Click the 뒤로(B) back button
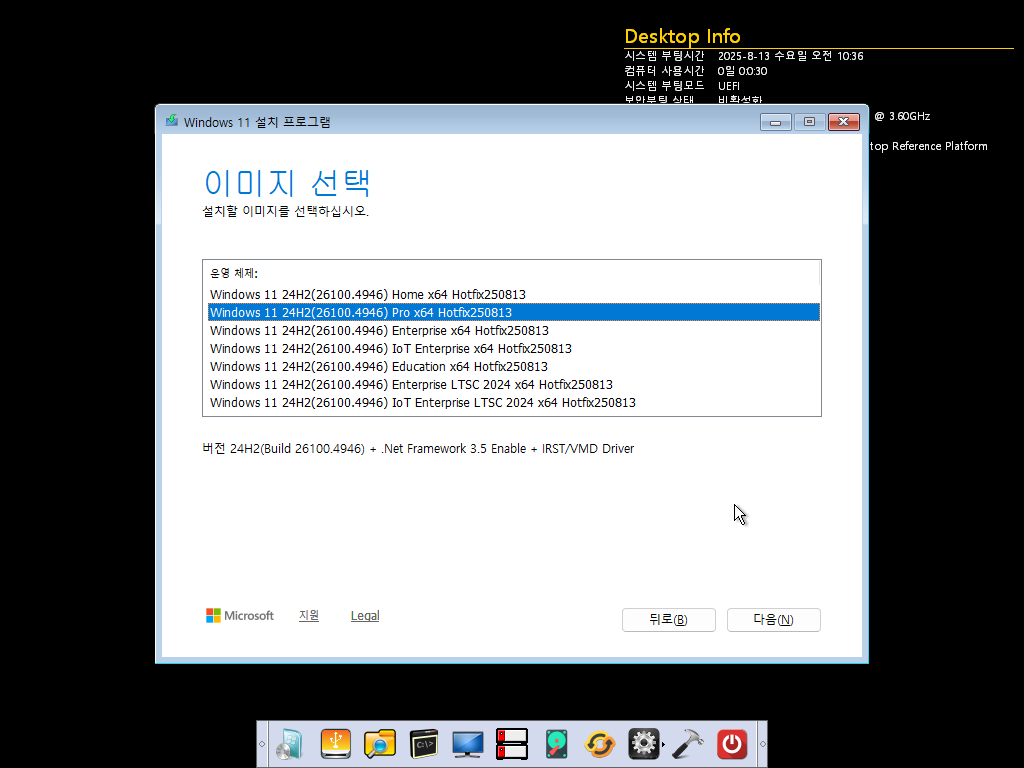The height and width of the screenshot is (768, 1024). pos(669,620)
